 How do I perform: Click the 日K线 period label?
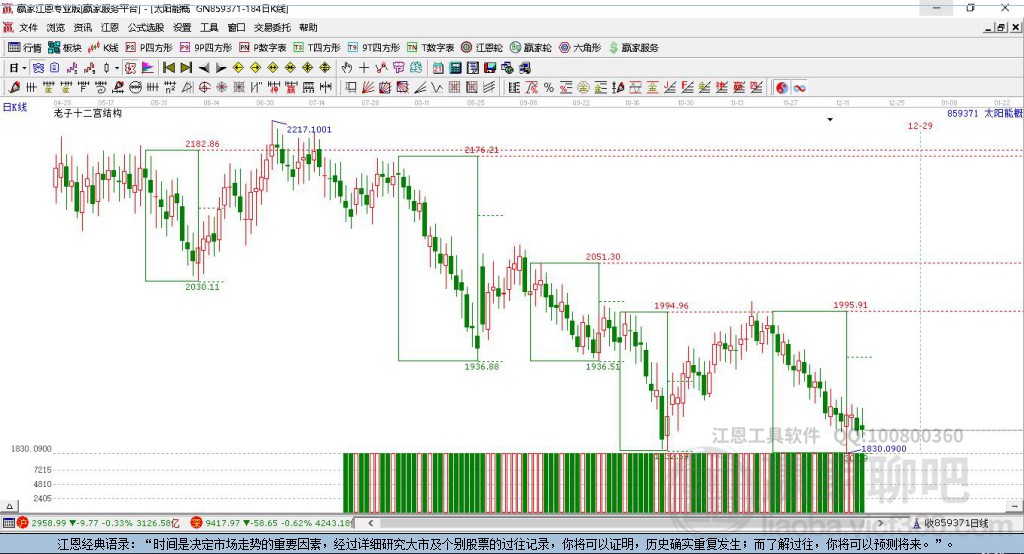[15, 107]
